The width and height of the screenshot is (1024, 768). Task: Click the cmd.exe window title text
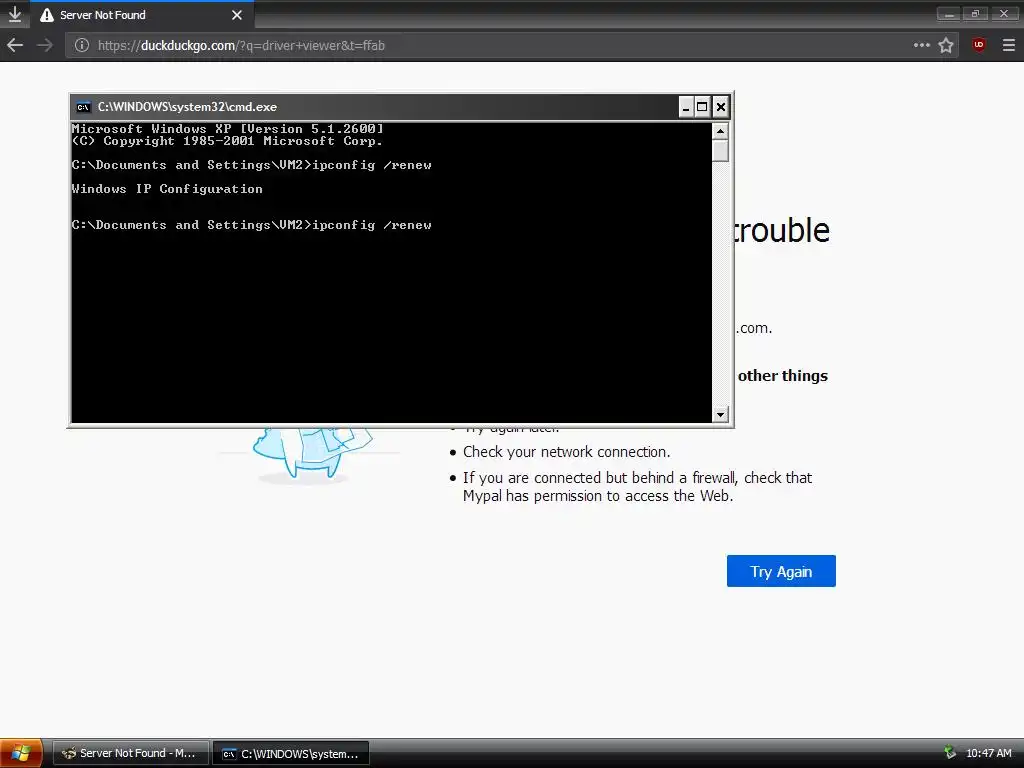click(187, 107)
